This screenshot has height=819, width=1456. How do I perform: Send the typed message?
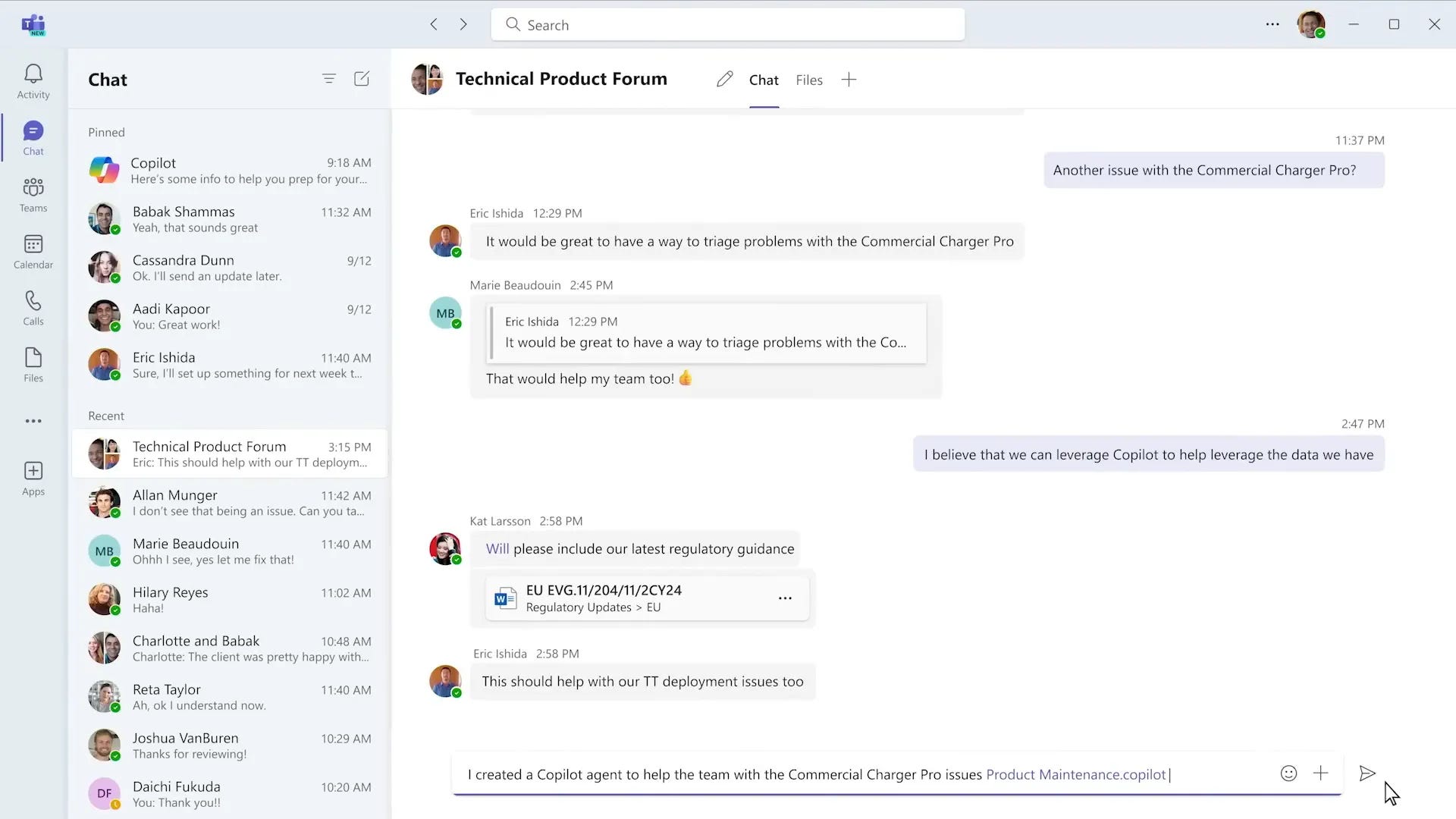point(1367,773)
